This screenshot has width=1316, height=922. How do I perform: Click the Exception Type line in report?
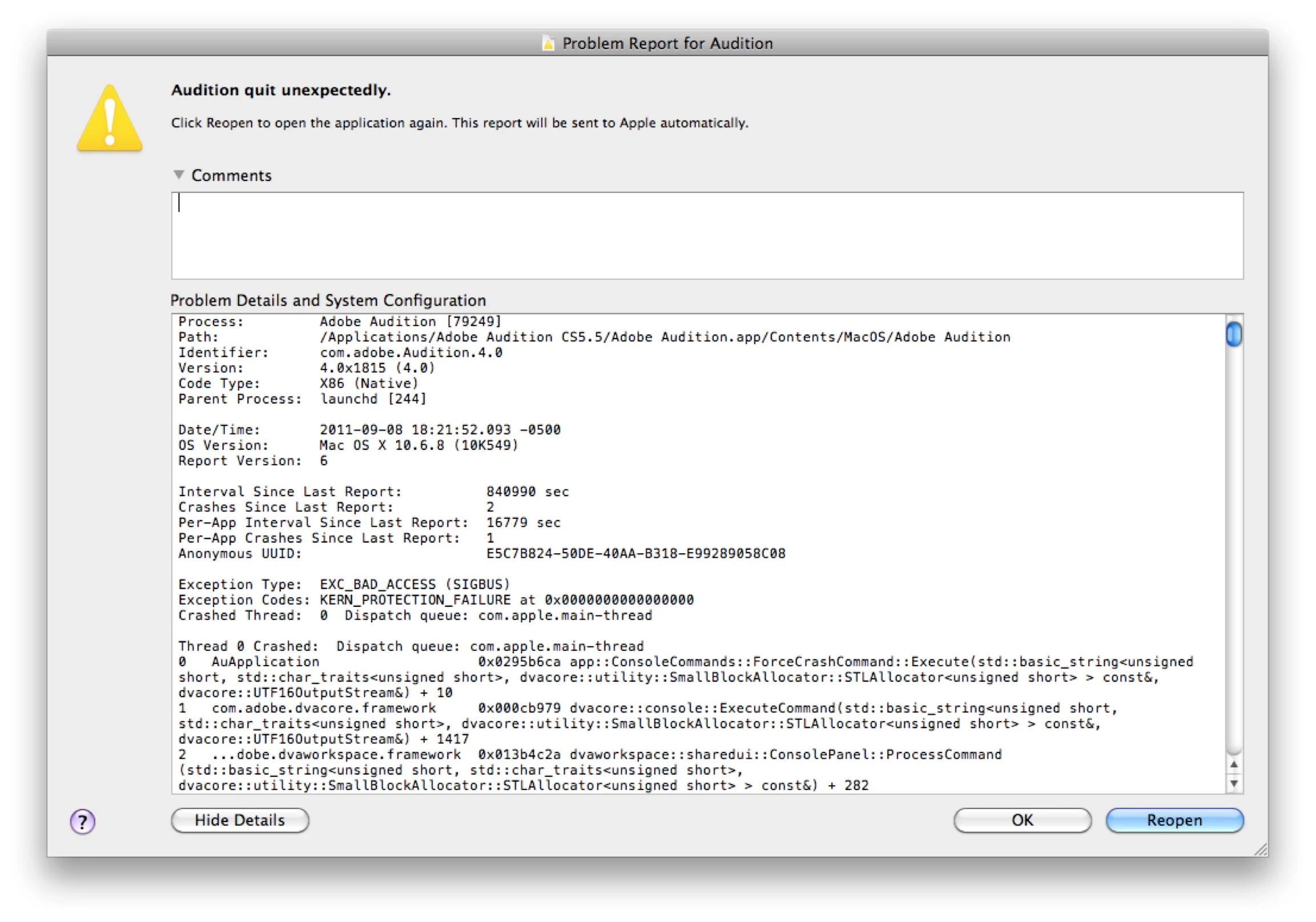click(344, 585)
